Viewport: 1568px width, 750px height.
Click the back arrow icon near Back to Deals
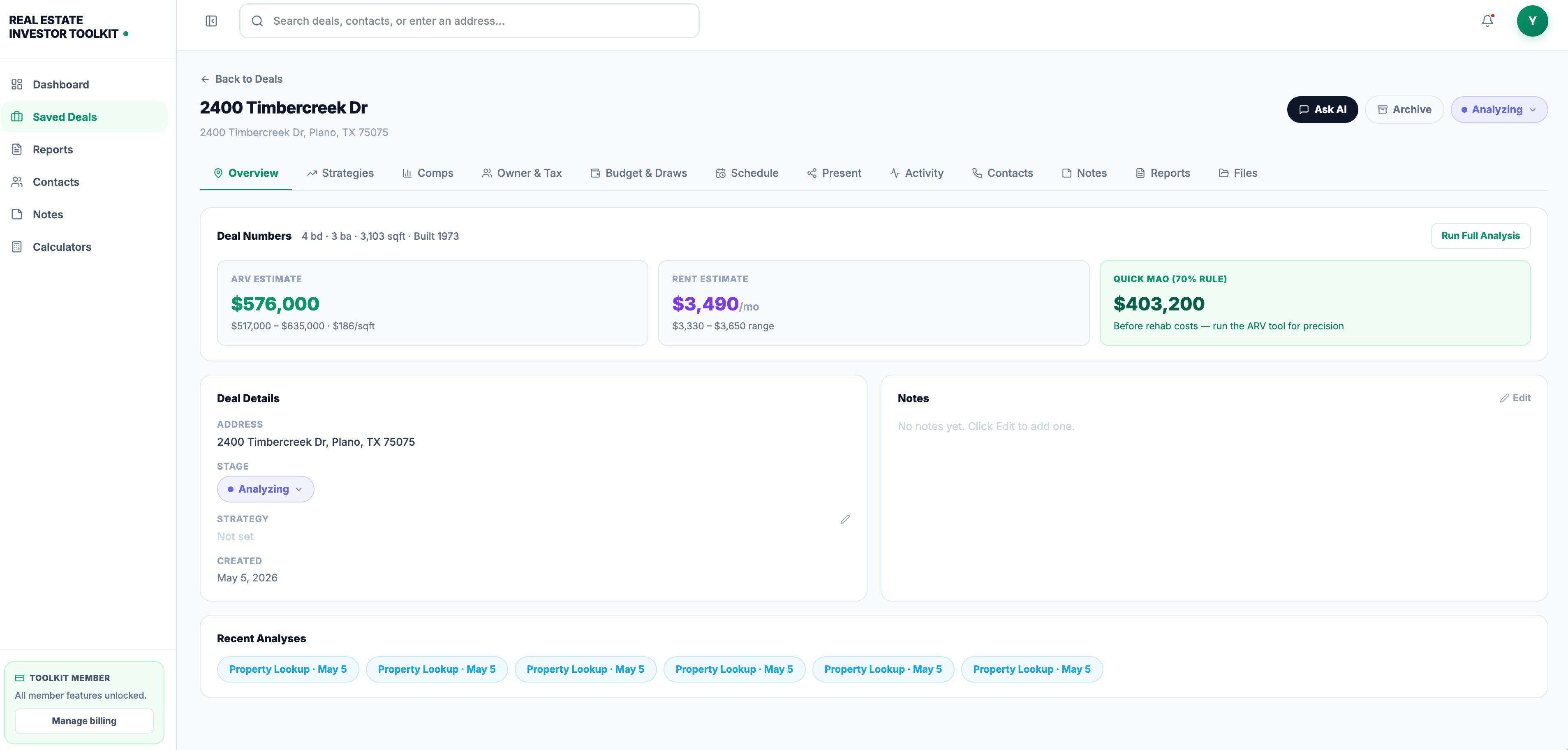point(205,79)
